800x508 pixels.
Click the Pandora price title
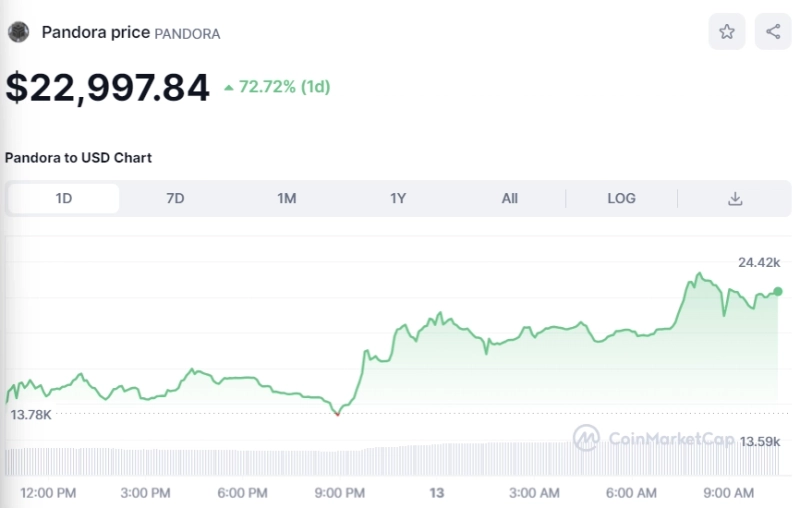point(95,32)
